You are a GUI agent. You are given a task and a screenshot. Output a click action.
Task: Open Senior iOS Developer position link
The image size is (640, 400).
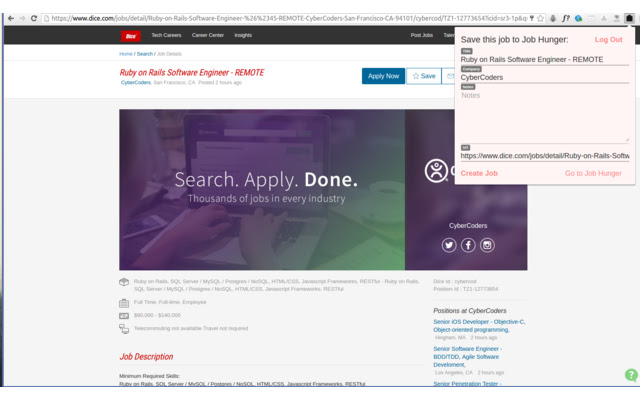[479, 326]
